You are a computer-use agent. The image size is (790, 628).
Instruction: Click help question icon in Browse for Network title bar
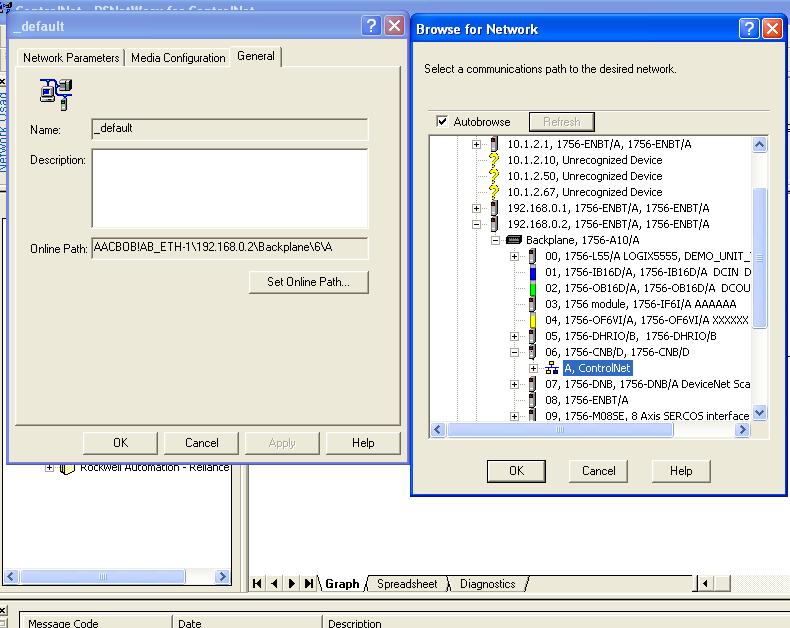click(749, 29)
